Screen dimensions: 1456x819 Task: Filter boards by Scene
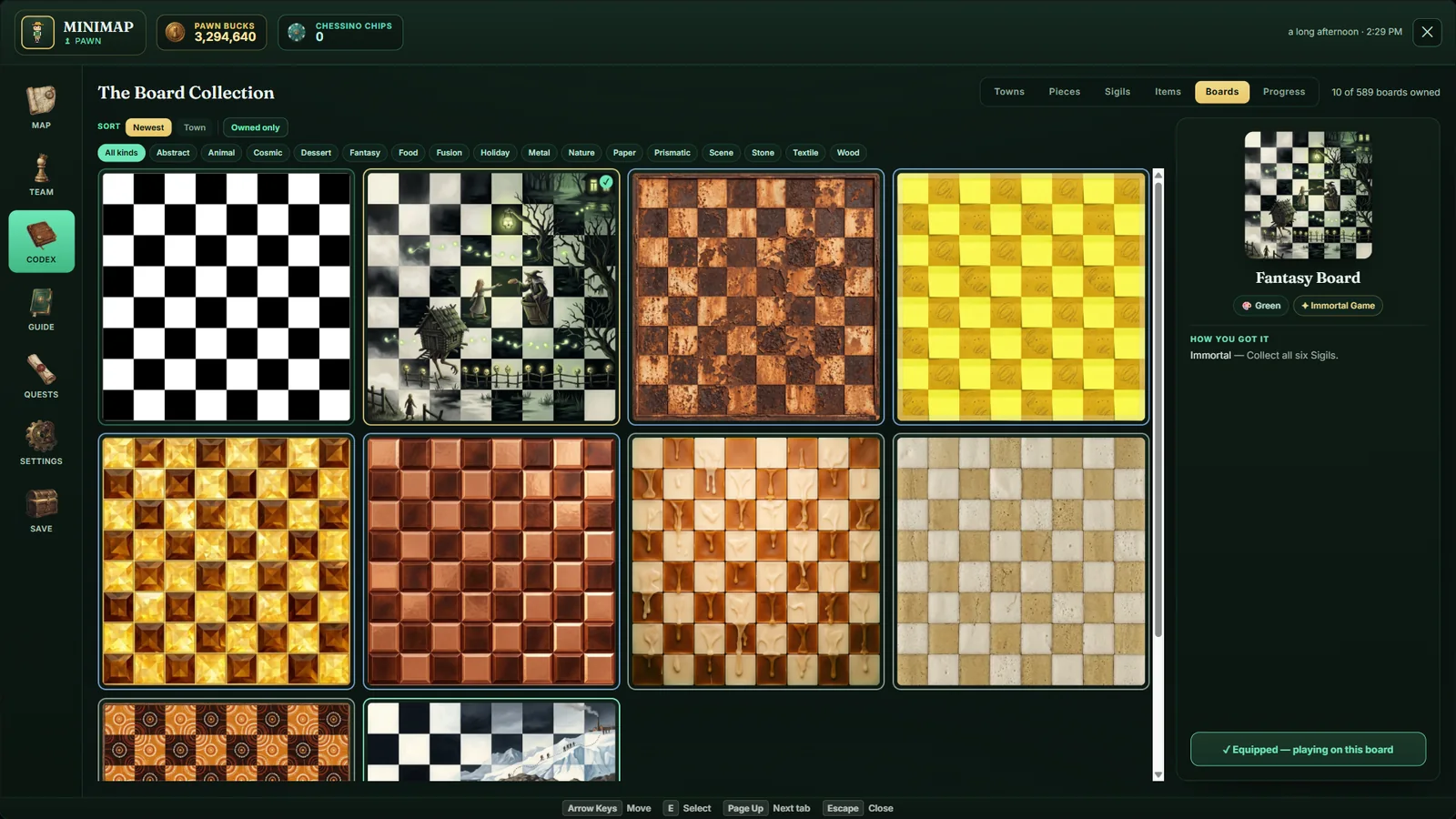click(721, 153)
